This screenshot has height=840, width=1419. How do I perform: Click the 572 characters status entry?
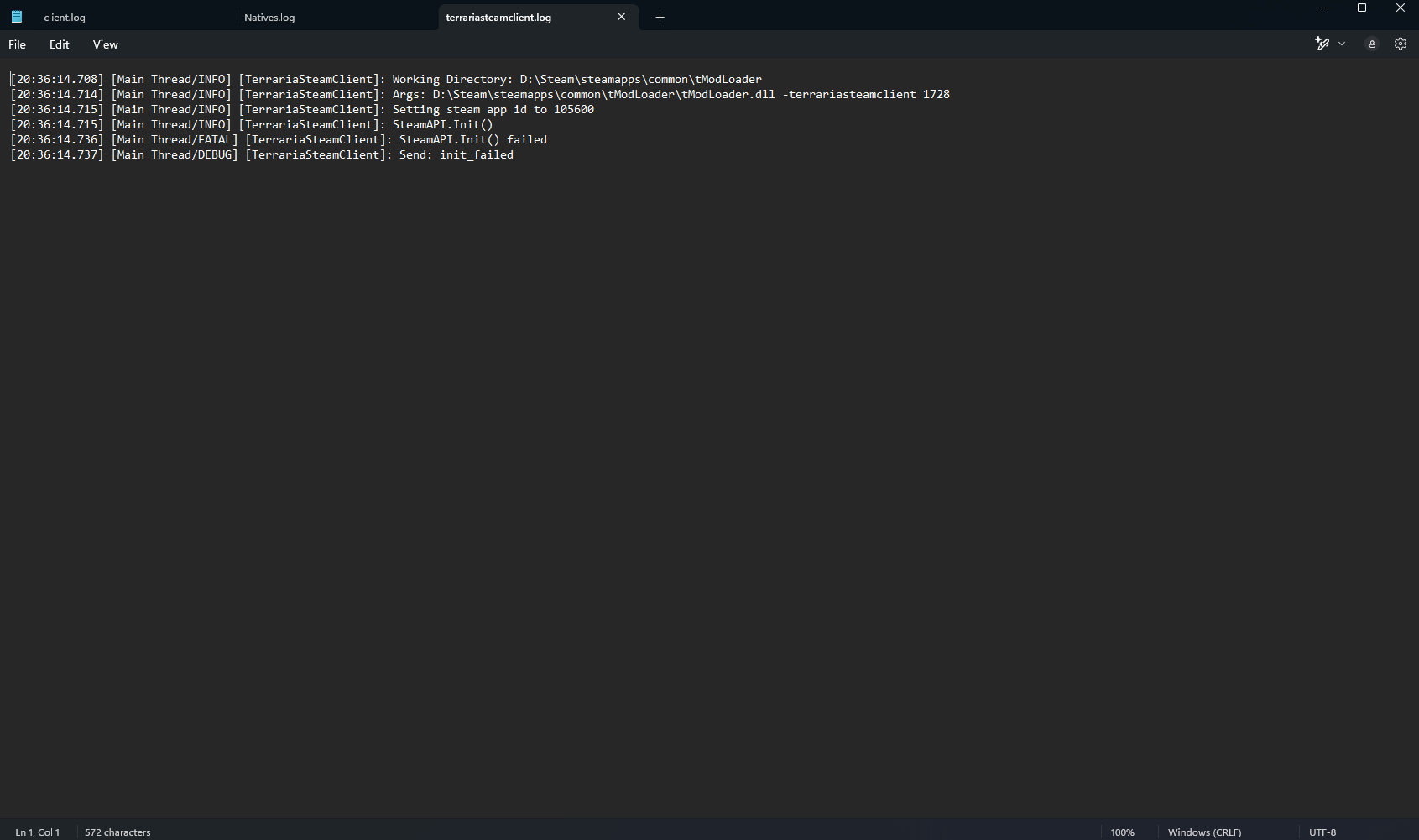tap(117, 832)
